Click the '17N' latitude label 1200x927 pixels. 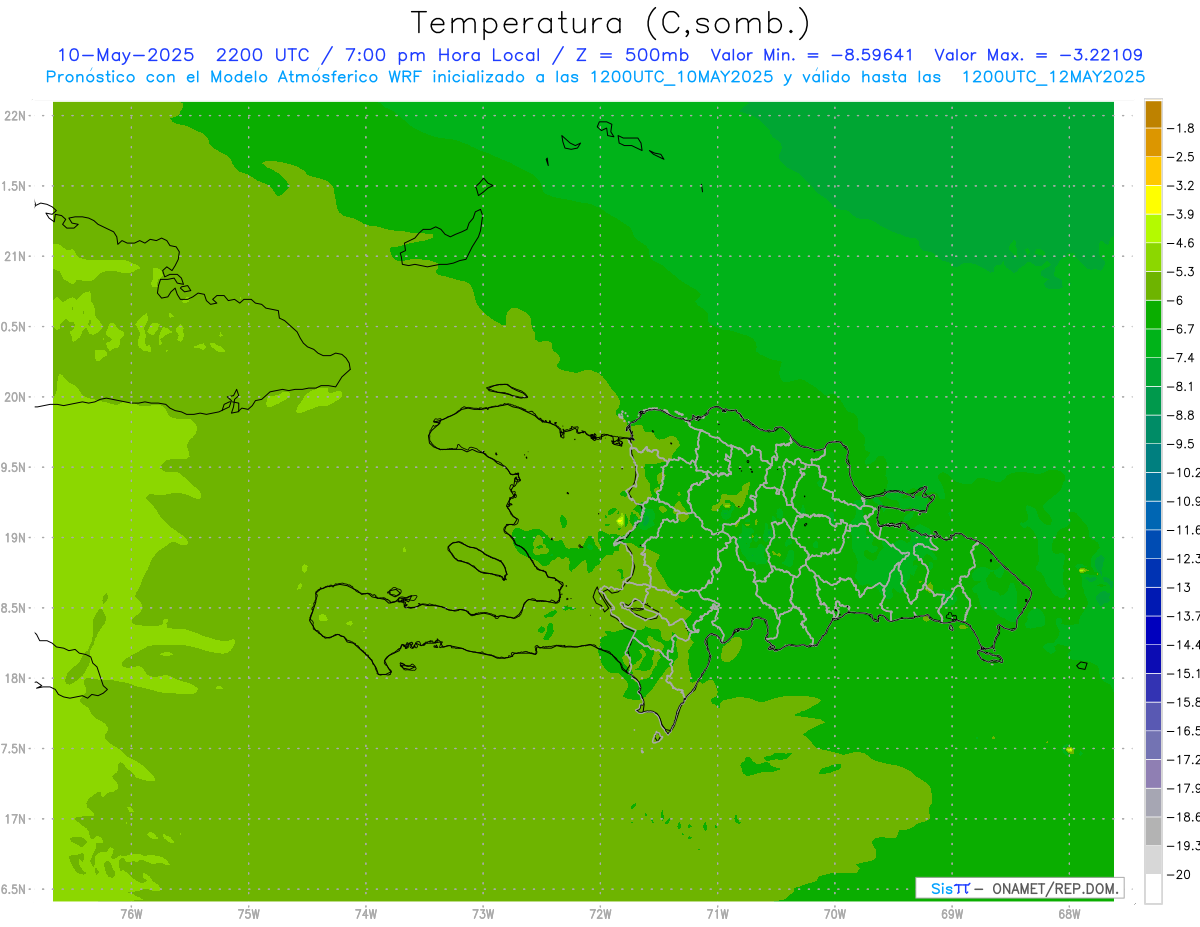point(15,819)
